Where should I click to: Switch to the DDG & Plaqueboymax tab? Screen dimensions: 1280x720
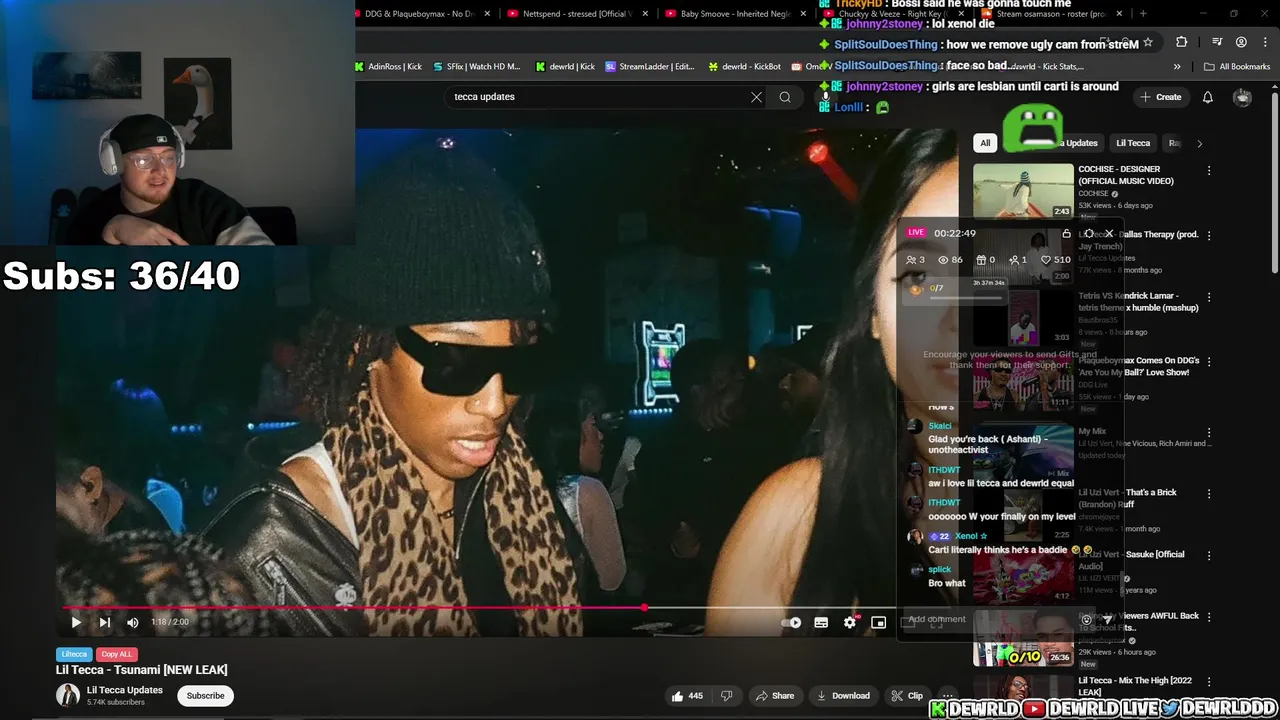coord(419,14)
